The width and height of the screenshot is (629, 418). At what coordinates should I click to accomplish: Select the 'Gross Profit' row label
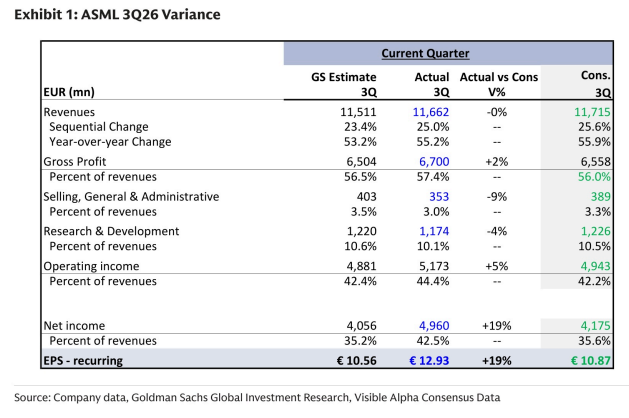(75, 162)
